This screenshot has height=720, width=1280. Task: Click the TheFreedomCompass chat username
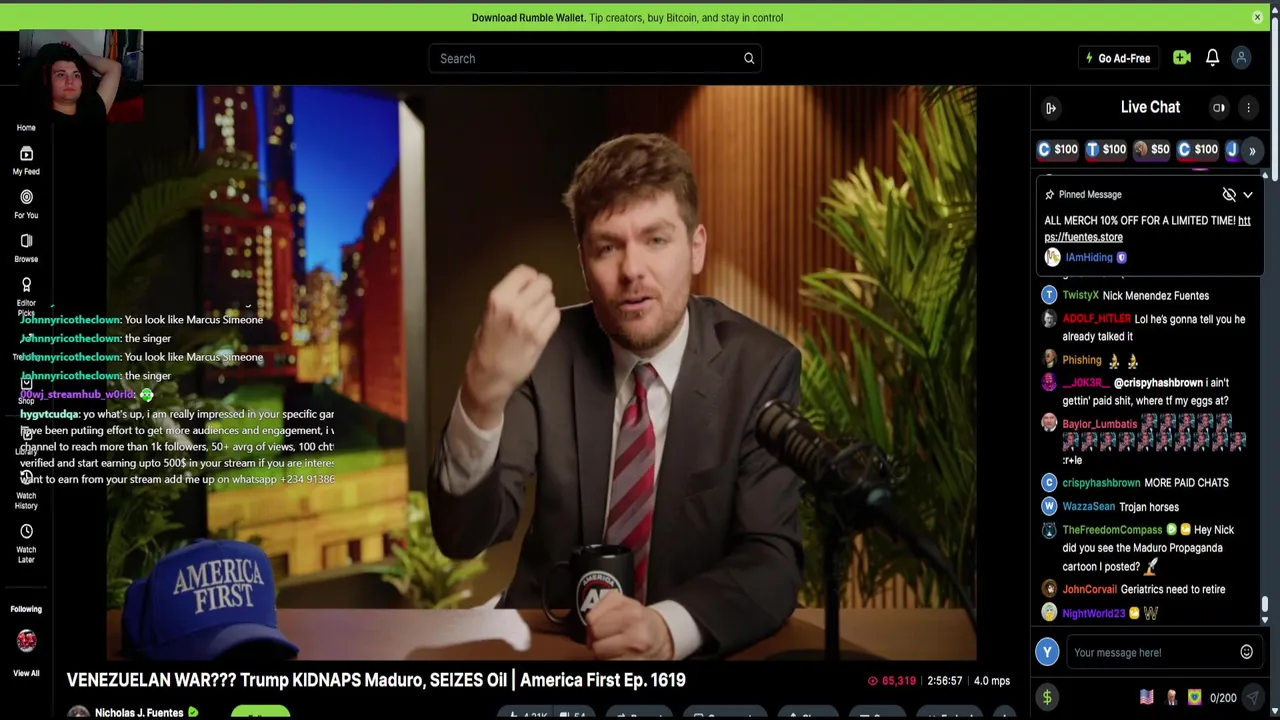1112,530
